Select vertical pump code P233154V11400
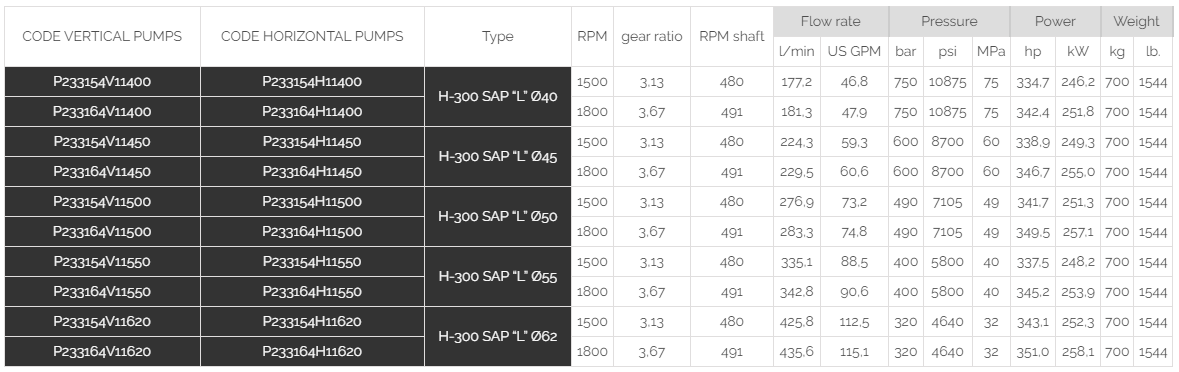1179x372 pixels. pos(102,82)
